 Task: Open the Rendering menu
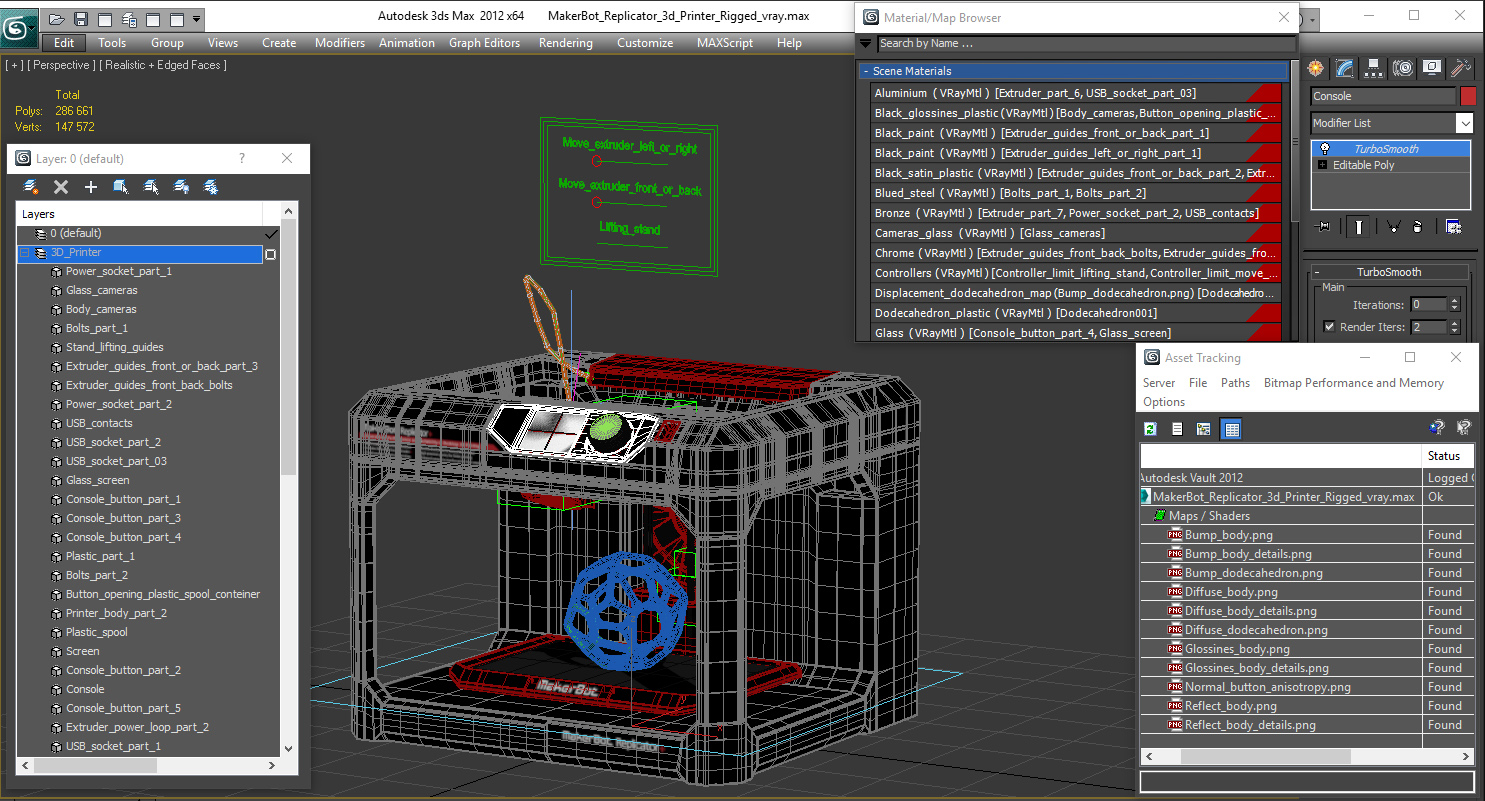coord(565,43)
